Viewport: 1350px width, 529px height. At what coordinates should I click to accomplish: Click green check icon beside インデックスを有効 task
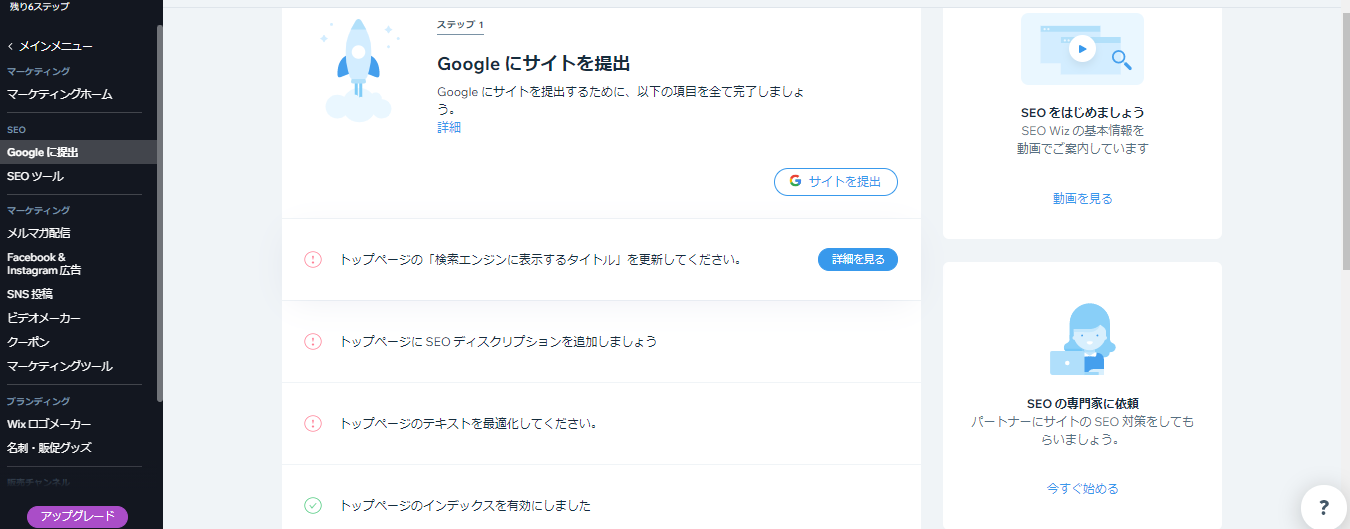313,506
